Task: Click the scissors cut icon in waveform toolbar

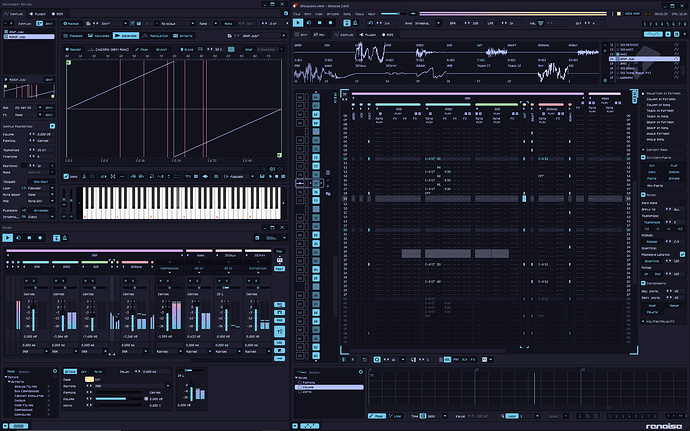Action: [84, 176]
